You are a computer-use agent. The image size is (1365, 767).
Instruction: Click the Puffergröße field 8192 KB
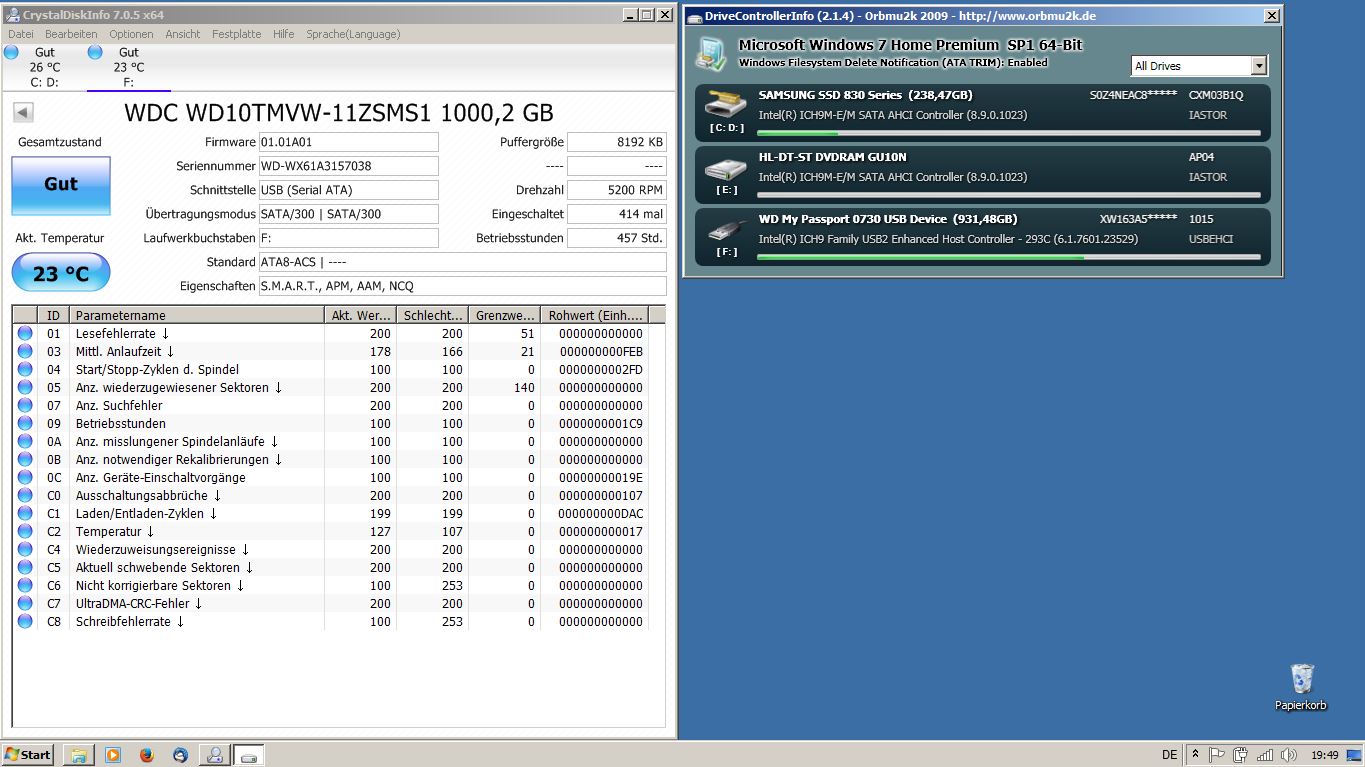pos(617,142)
